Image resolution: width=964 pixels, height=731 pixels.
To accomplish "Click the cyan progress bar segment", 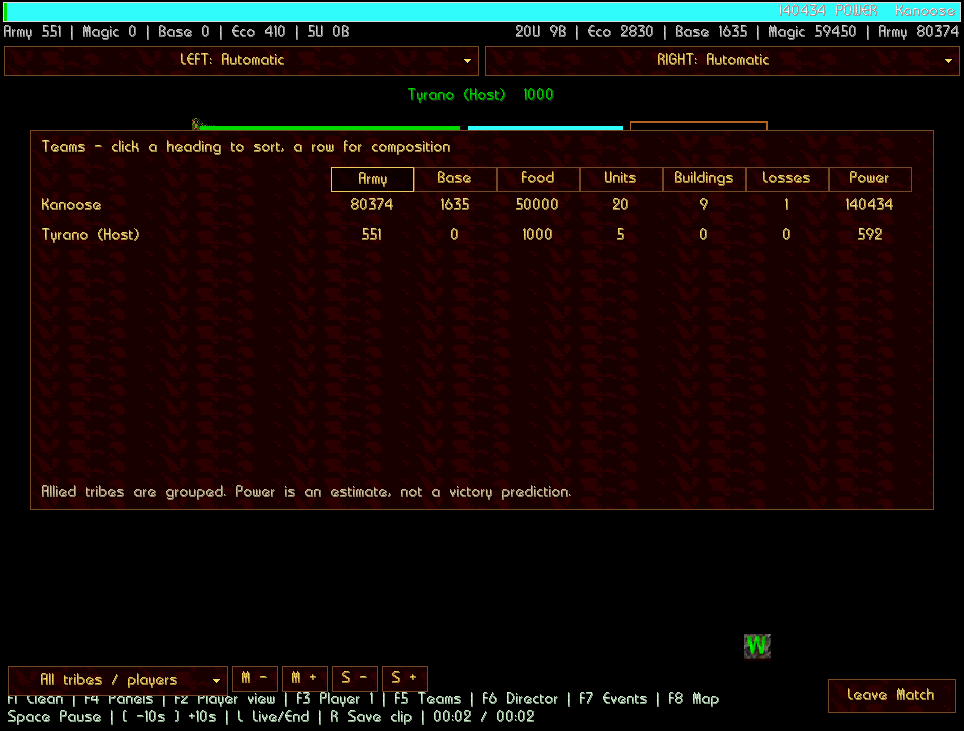I will [545, 128].
